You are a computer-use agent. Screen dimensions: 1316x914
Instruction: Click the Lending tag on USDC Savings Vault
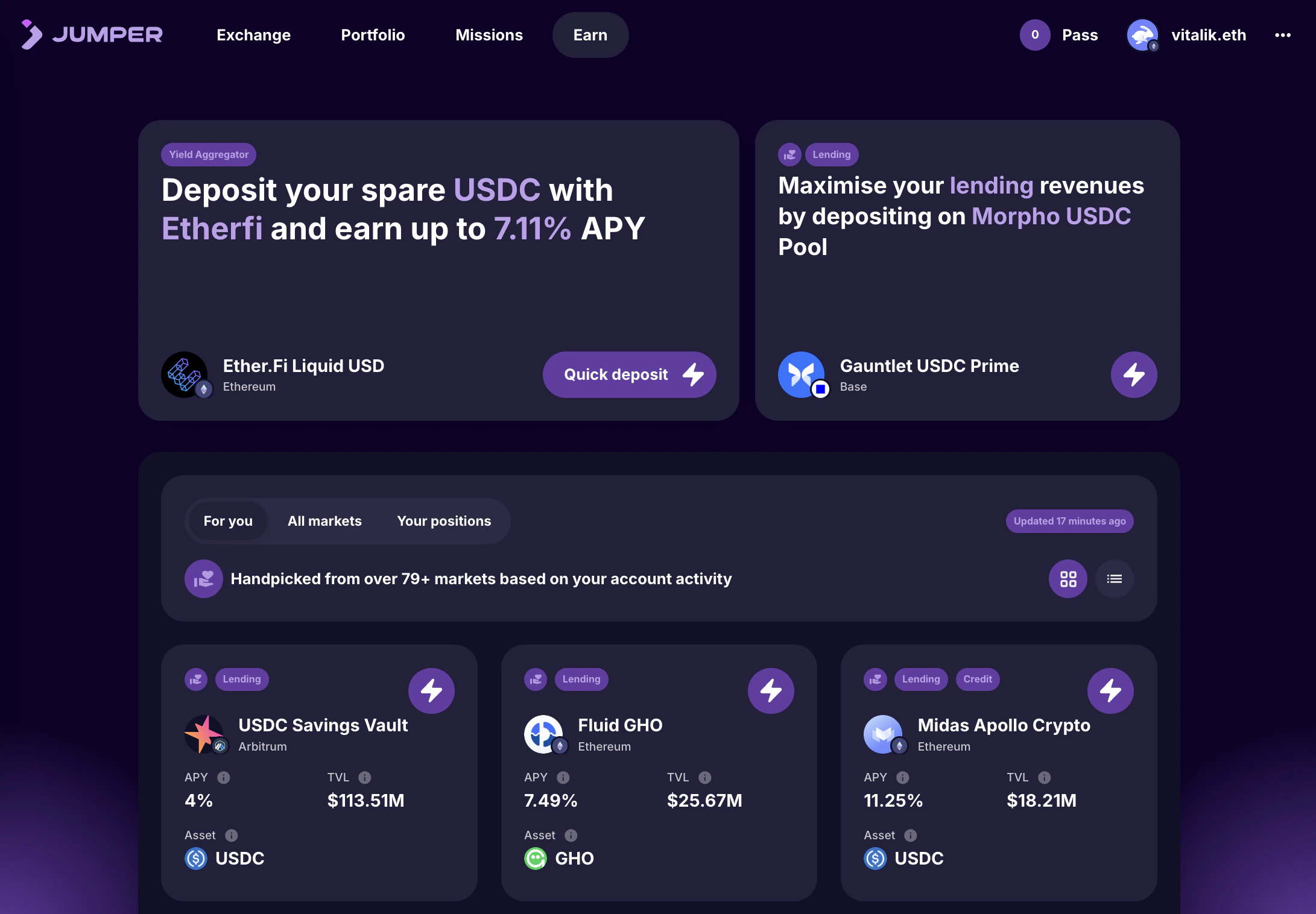[242, 679]
